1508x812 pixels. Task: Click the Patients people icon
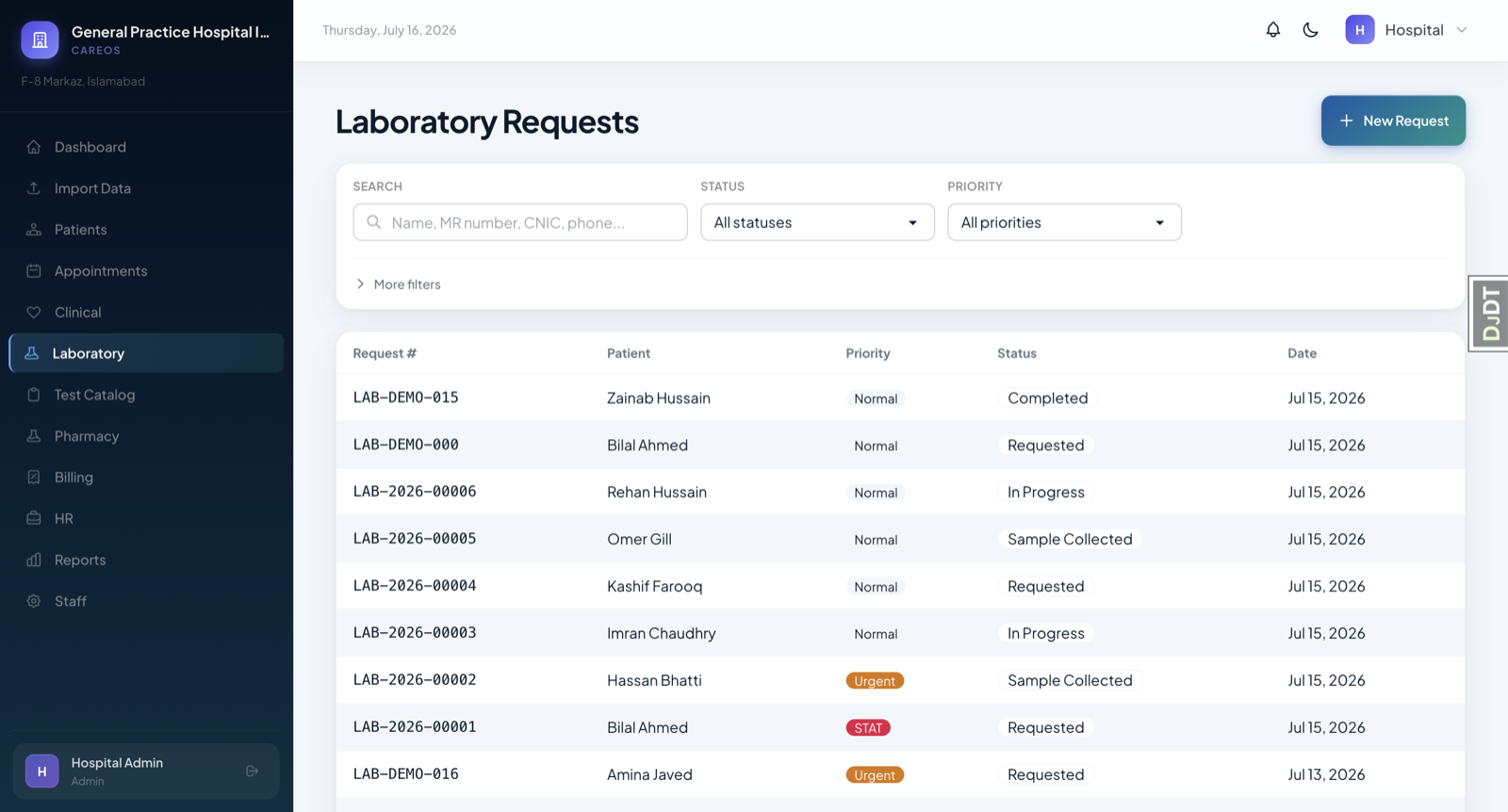(x=34, y=230)
